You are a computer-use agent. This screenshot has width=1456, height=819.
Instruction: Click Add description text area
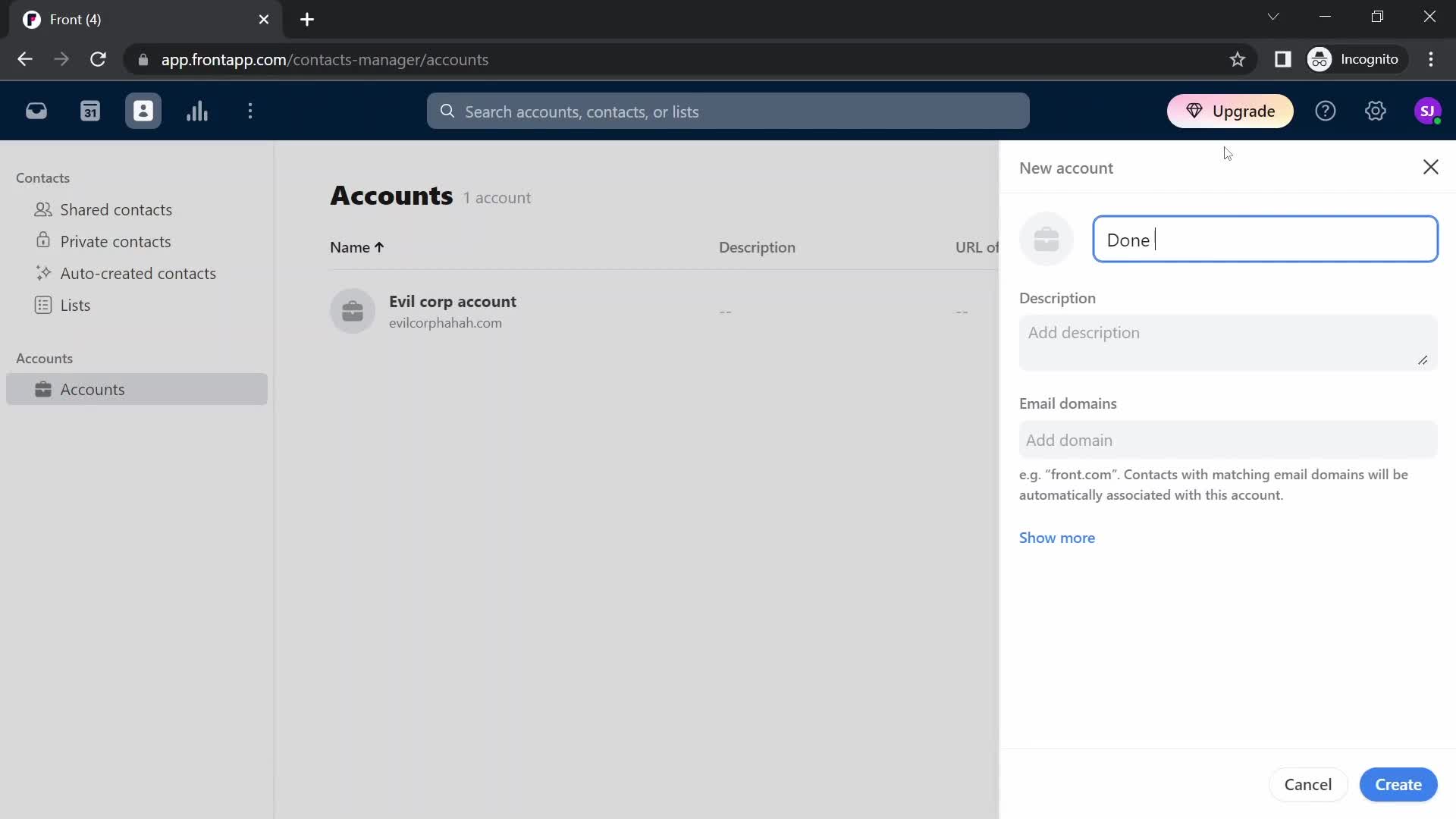click(1228, 340)
